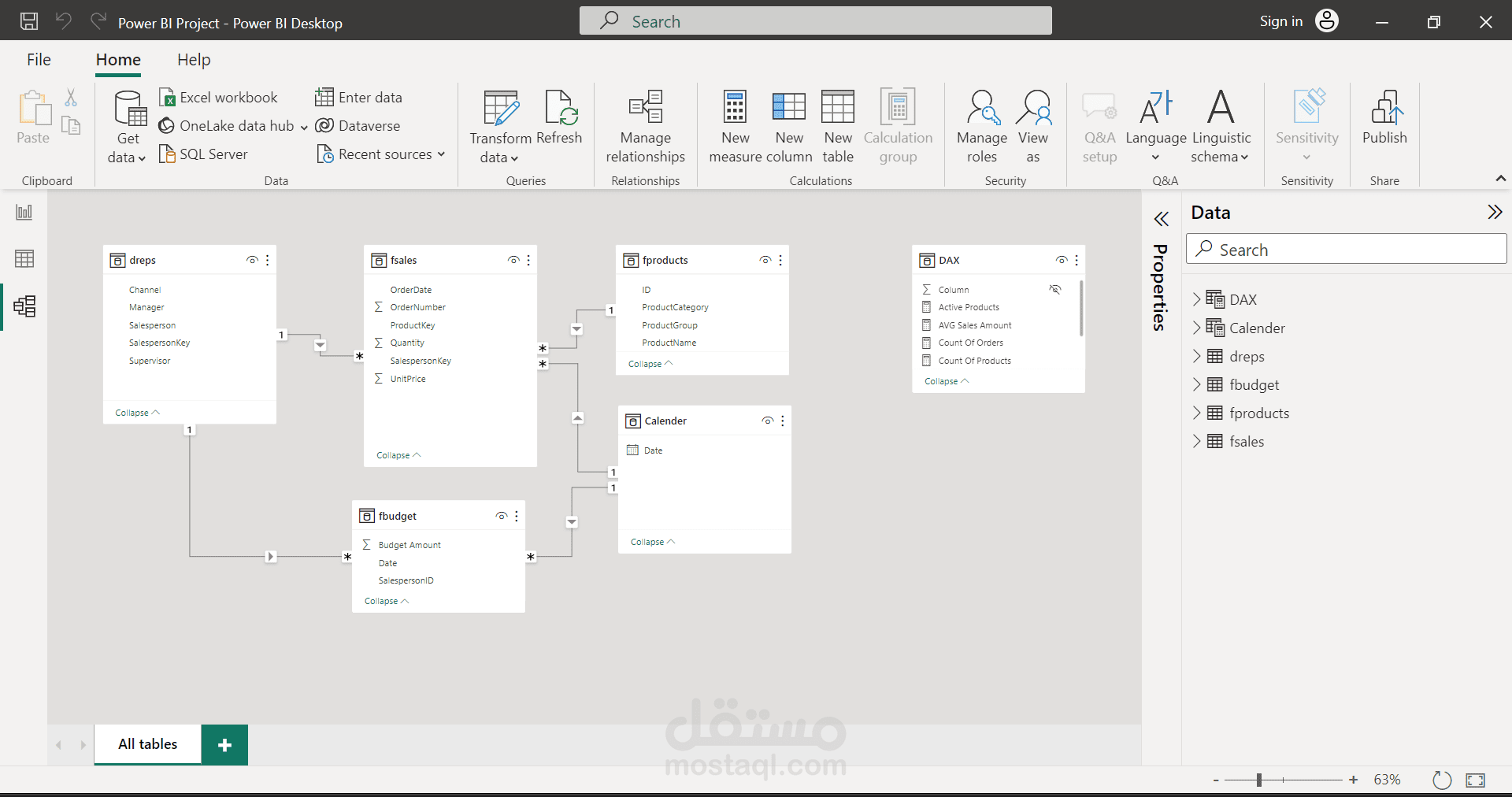1512x797 pixels.
Task: Click Sign in
Action: (x=1281, y=21)
